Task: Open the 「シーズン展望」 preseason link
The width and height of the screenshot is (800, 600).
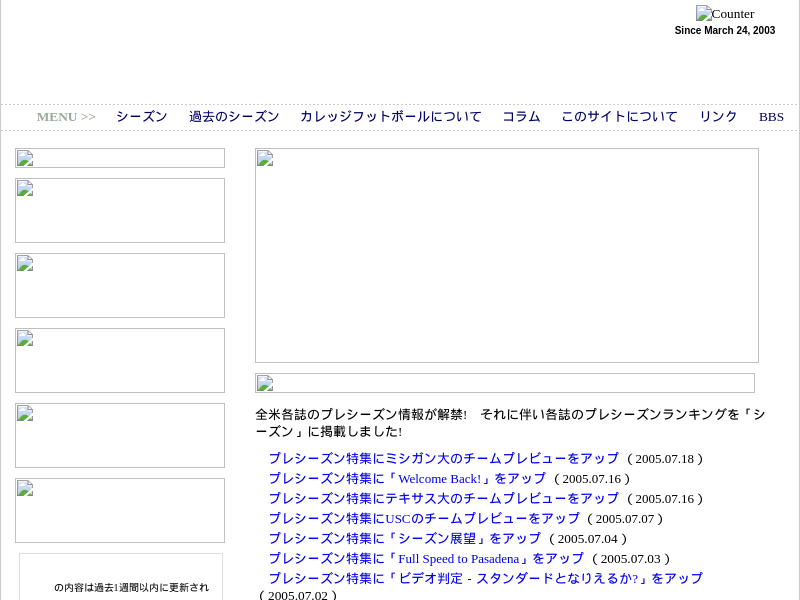Action: point(404,539)
